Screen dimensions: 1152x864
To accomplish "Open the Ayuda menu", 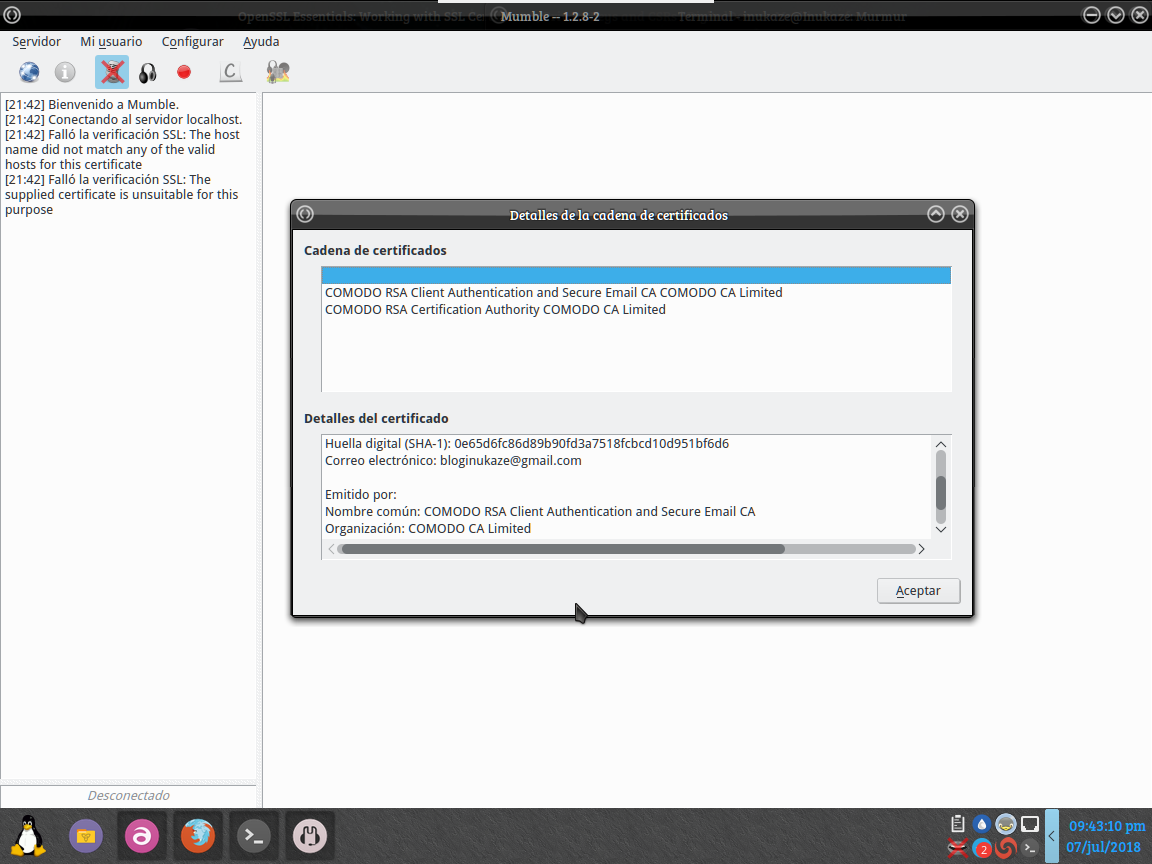I will pyautogui.click(x=261, y=42).
